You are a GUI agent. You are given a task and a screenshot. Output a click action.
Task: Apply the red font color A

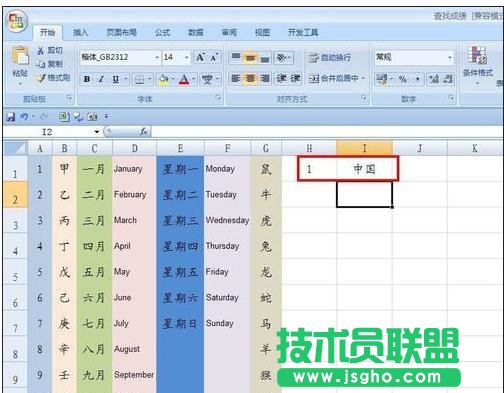(184, 79)
